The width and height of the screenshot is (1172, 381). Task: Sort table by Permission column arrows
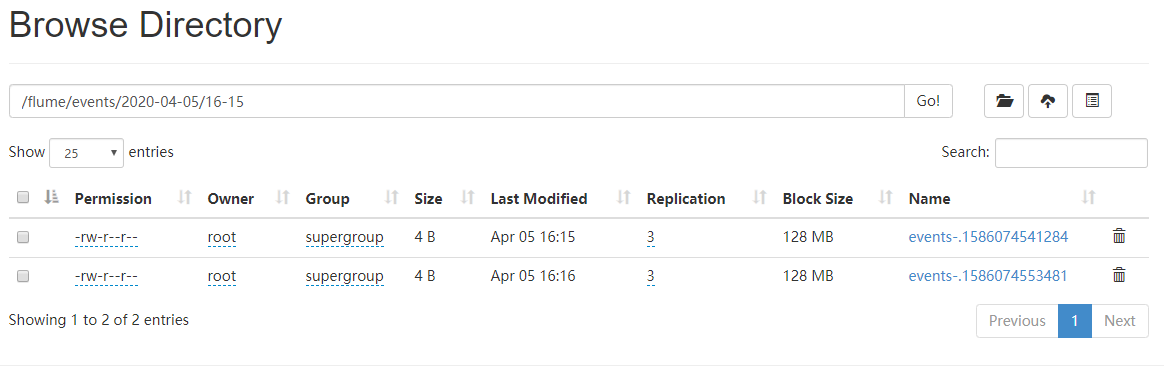tap(185, 198)
